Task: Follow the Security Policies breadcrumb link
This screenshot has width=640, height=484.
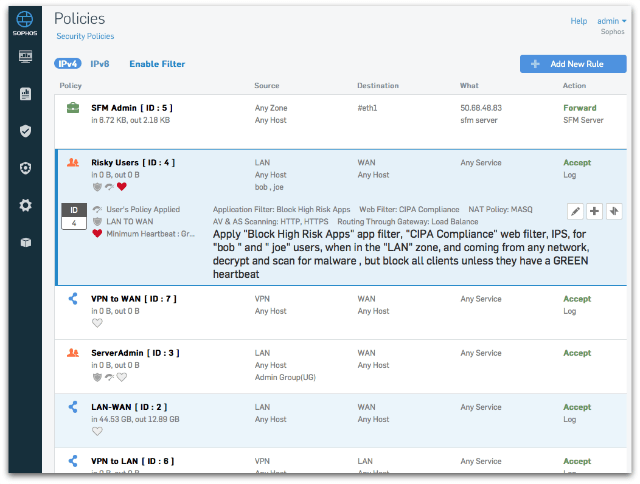Action: (x=85, y=36)
